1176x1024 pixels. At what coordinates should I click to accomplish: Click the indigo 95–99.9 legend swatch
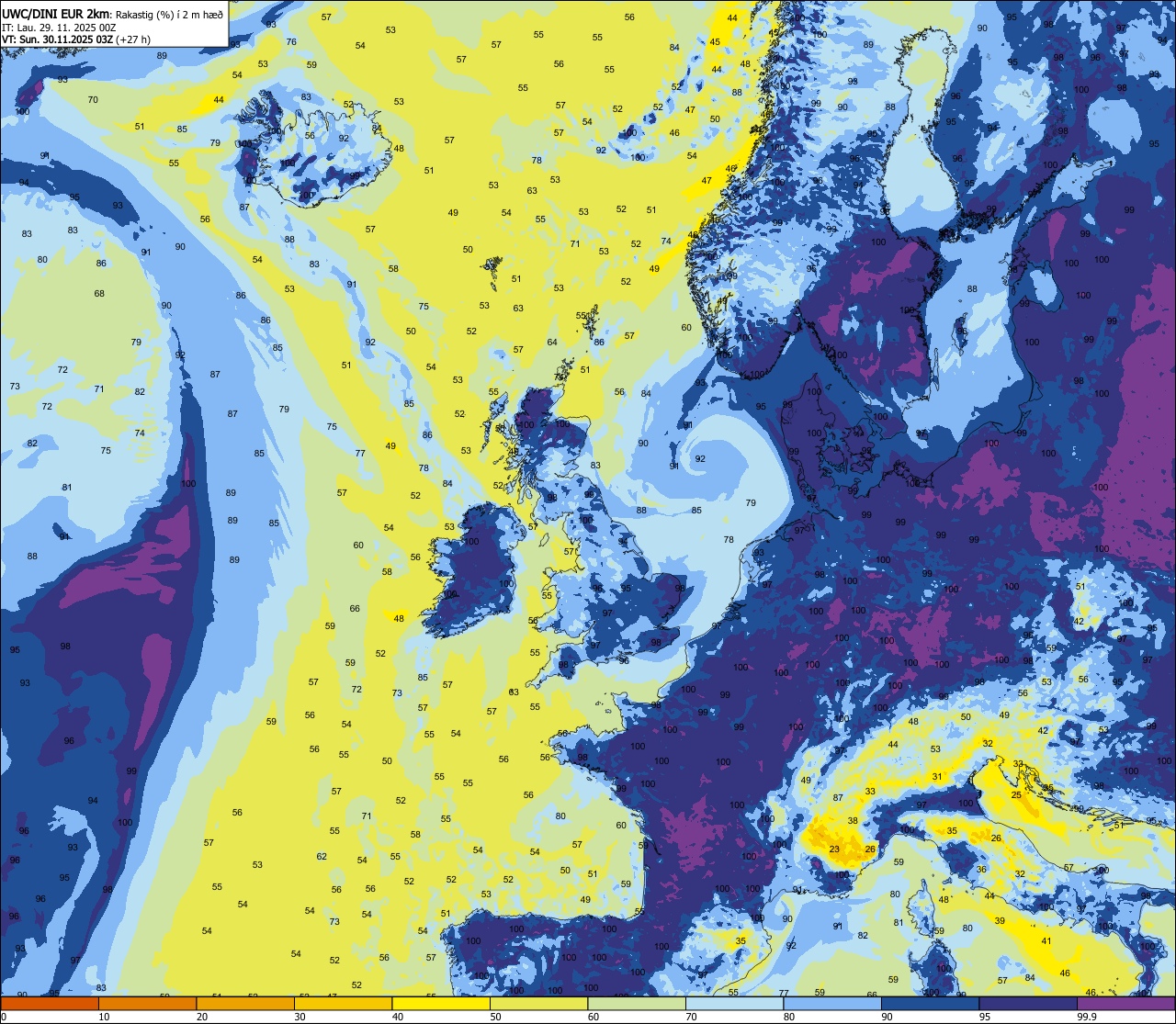(x=1028, y=1003)
